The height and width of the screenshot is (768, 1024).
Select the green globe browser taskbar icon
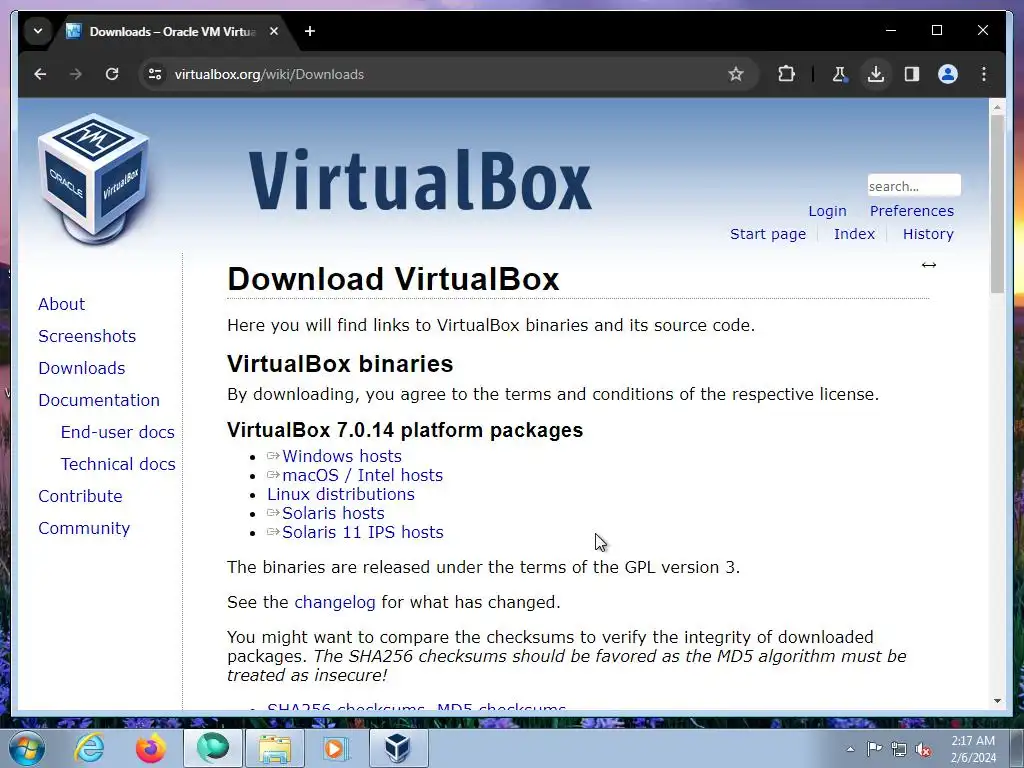tap(213, 748)
